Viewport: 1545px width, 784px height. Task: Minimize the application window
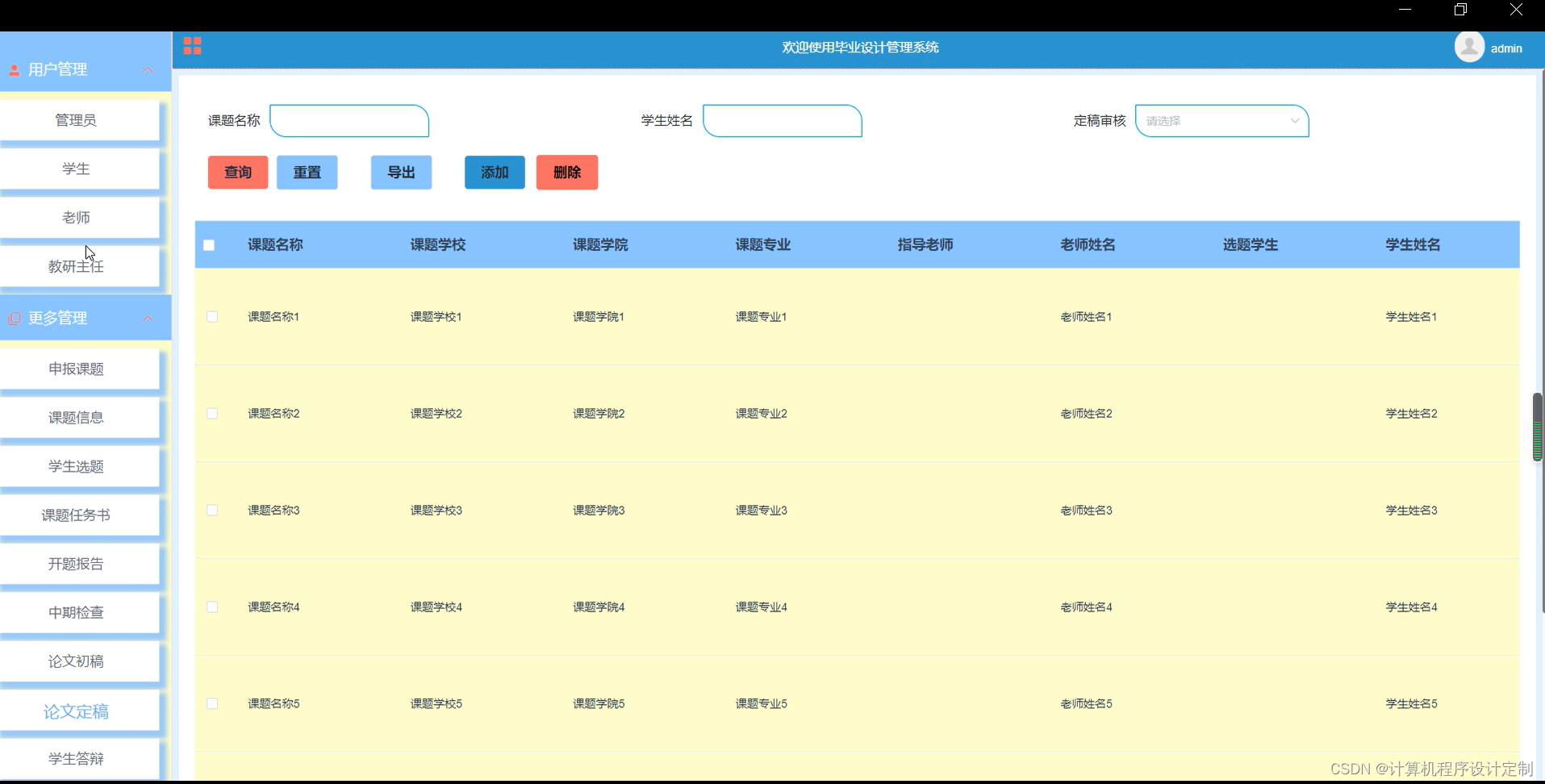coord(1405,10)
